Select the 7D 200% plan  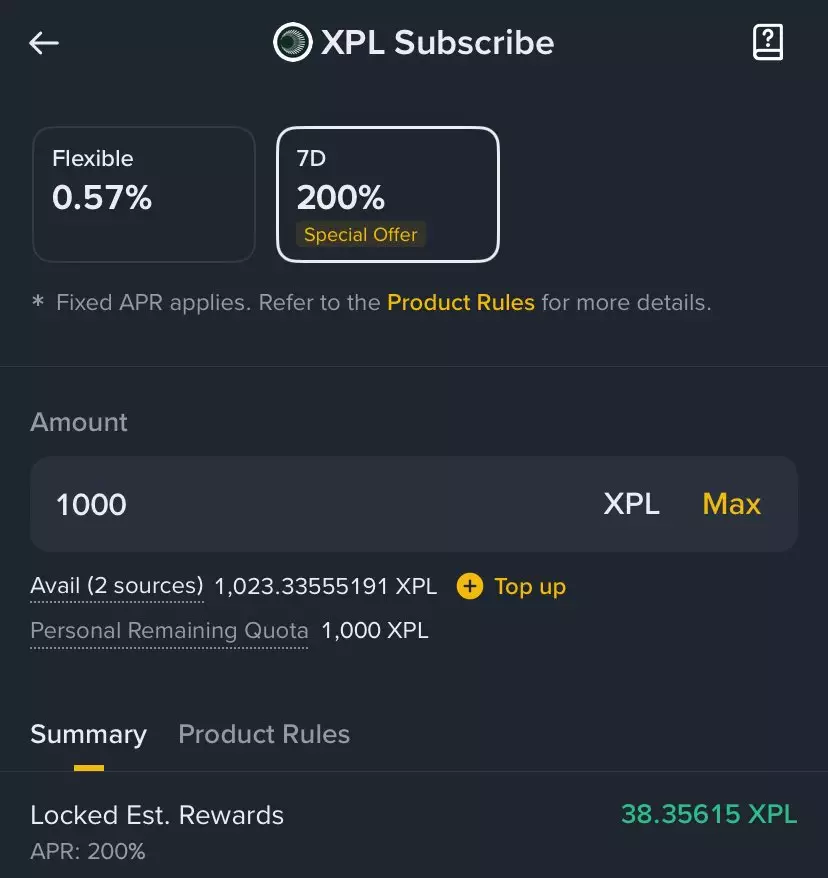point(387,194)
